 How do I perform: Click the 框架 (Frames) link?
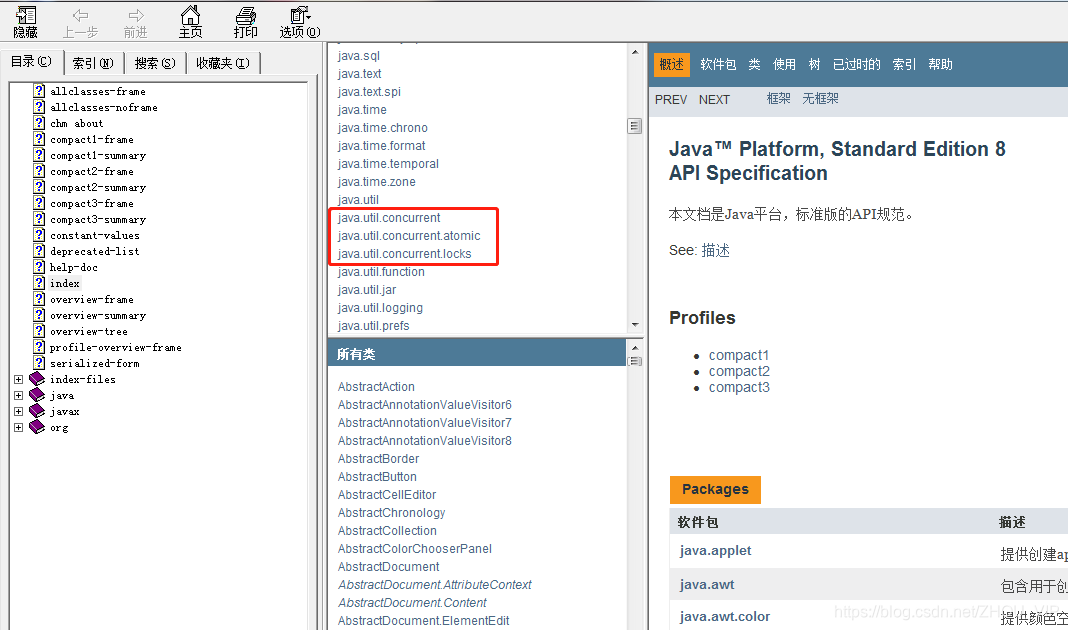coord(779,99)
